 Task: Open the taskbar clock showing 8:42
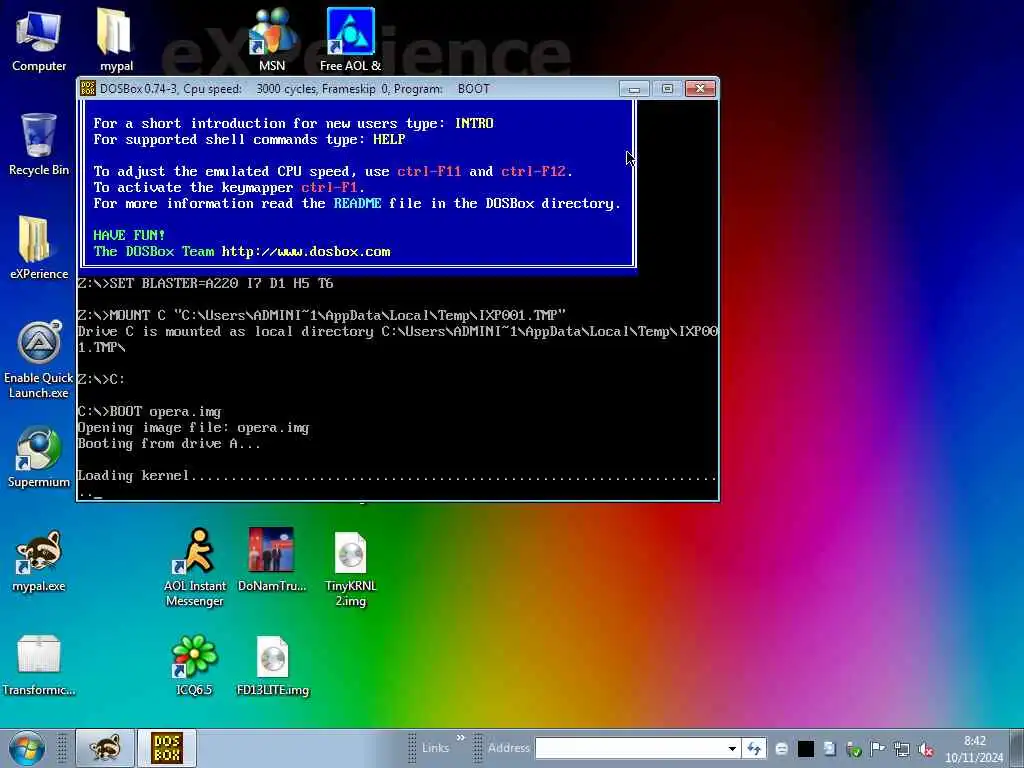point(974,748)
